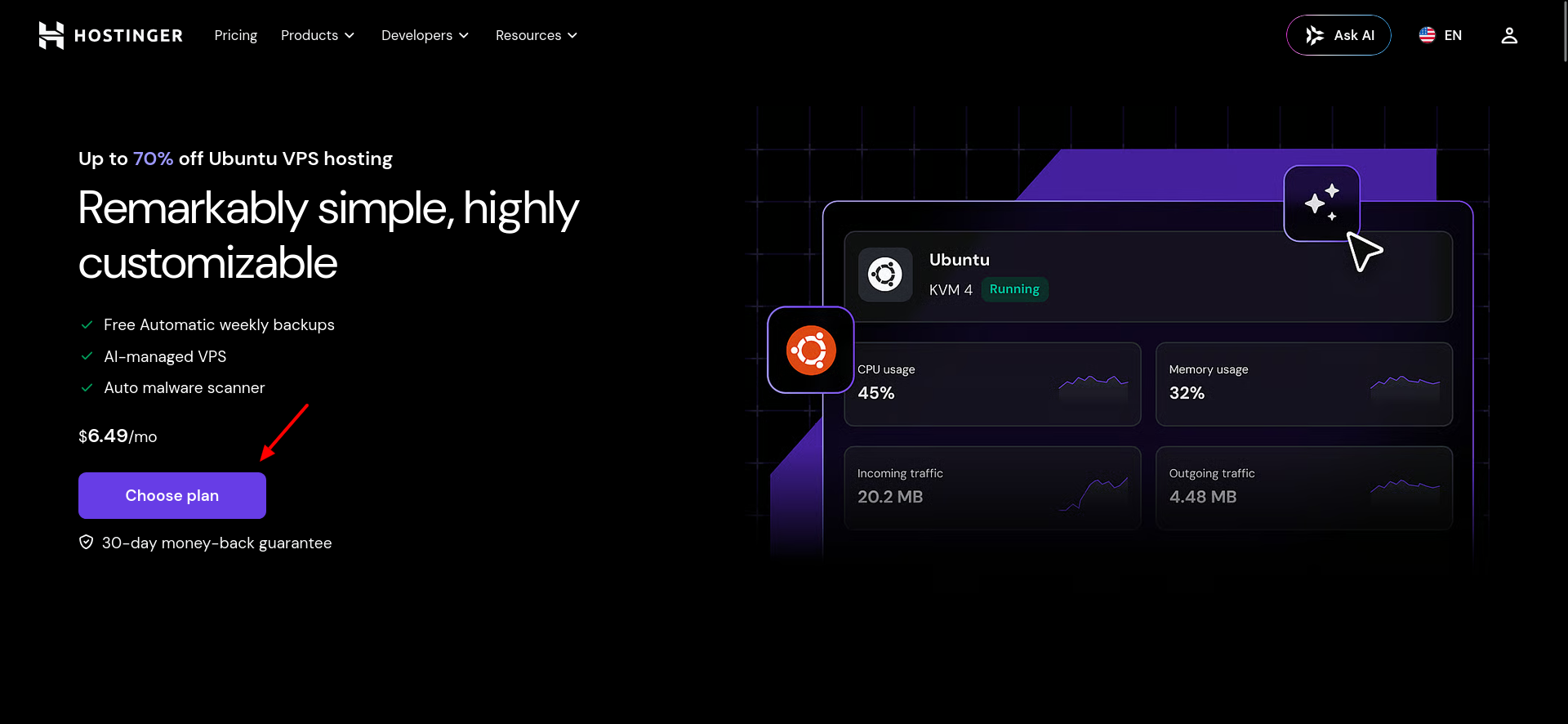Viewport: 1568px width, 724px height.
Task: Click the 30-day money-back guarantee text
Action: pos(216,543)
